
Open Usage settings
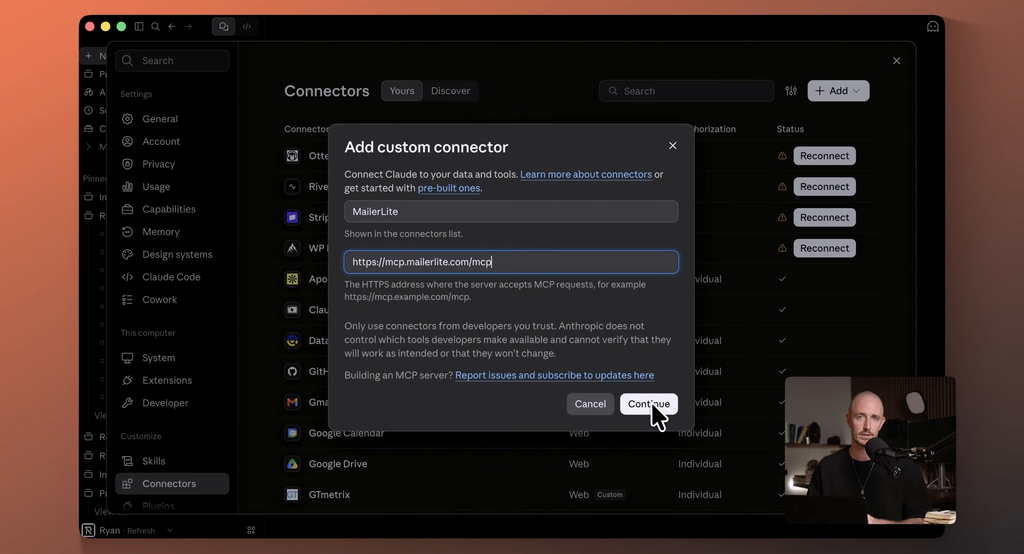(x=172, y=187)
